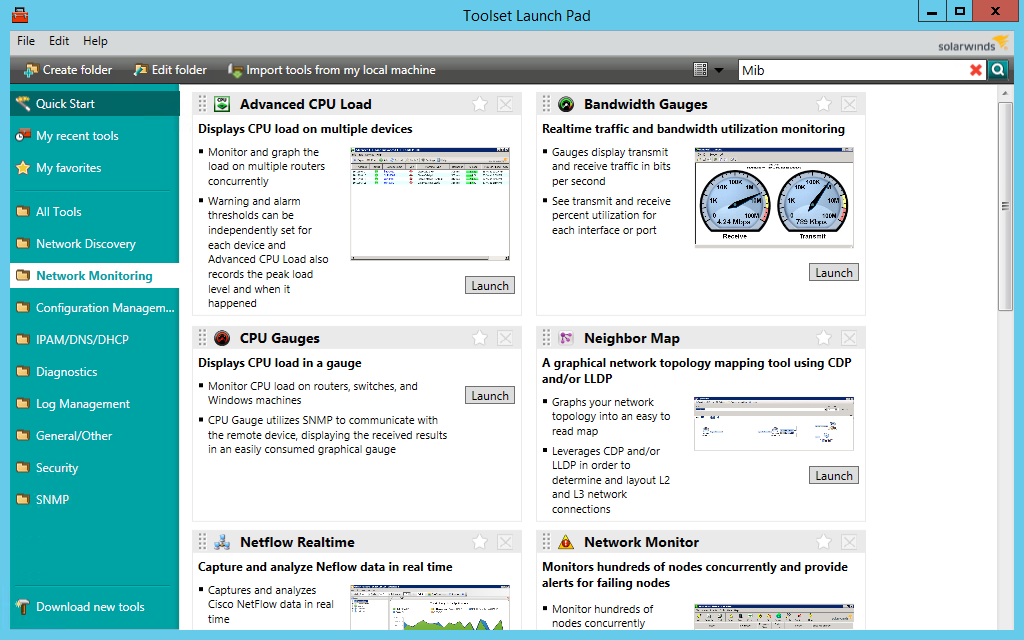The height and width of the screenshot is (640, 1024).
Task: Click the green search magnifier button
Action: [996, 70]
